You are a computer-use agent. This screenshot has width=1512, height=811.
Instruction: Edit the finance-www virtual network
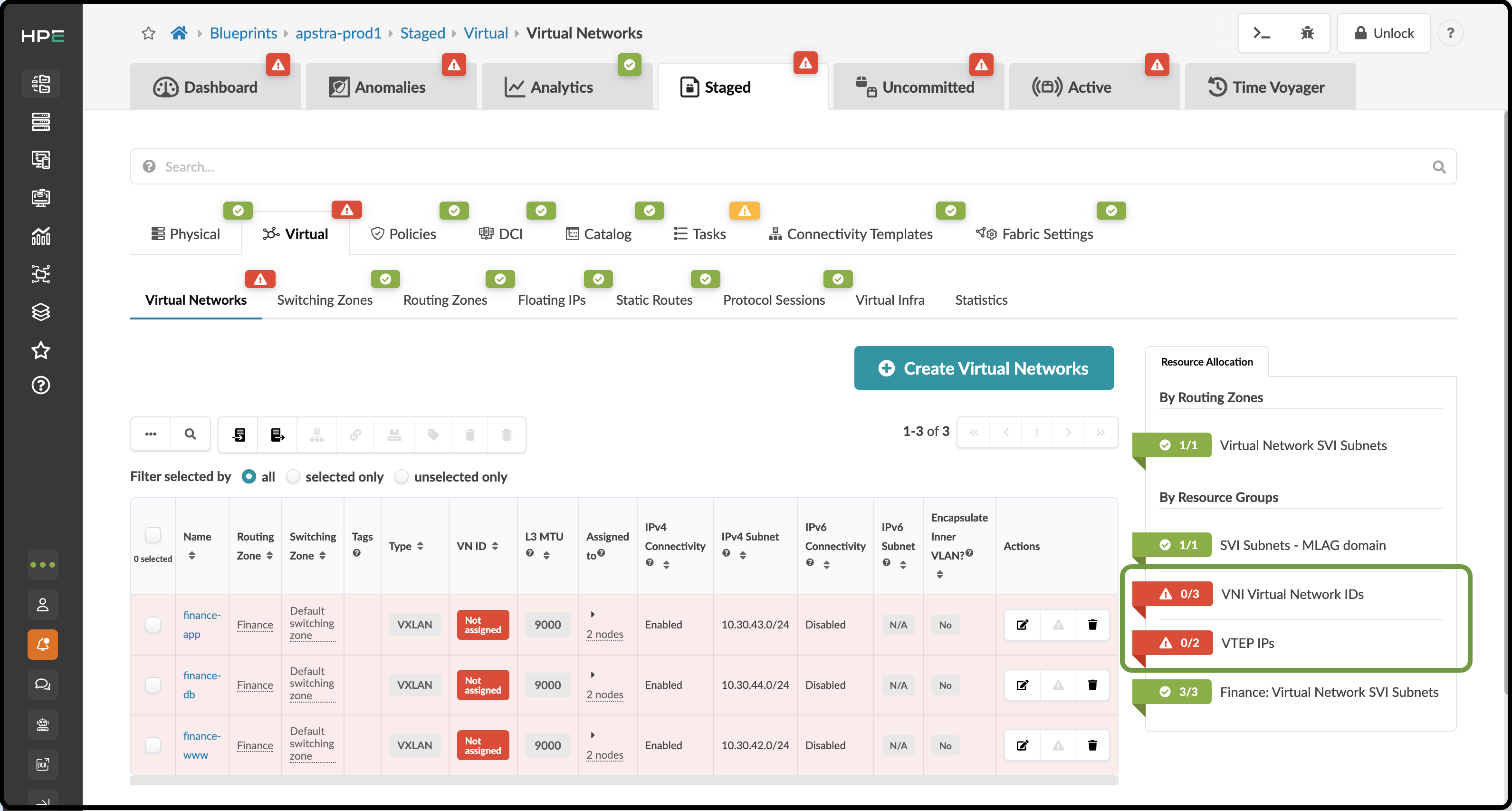[x=1023, y=746]
